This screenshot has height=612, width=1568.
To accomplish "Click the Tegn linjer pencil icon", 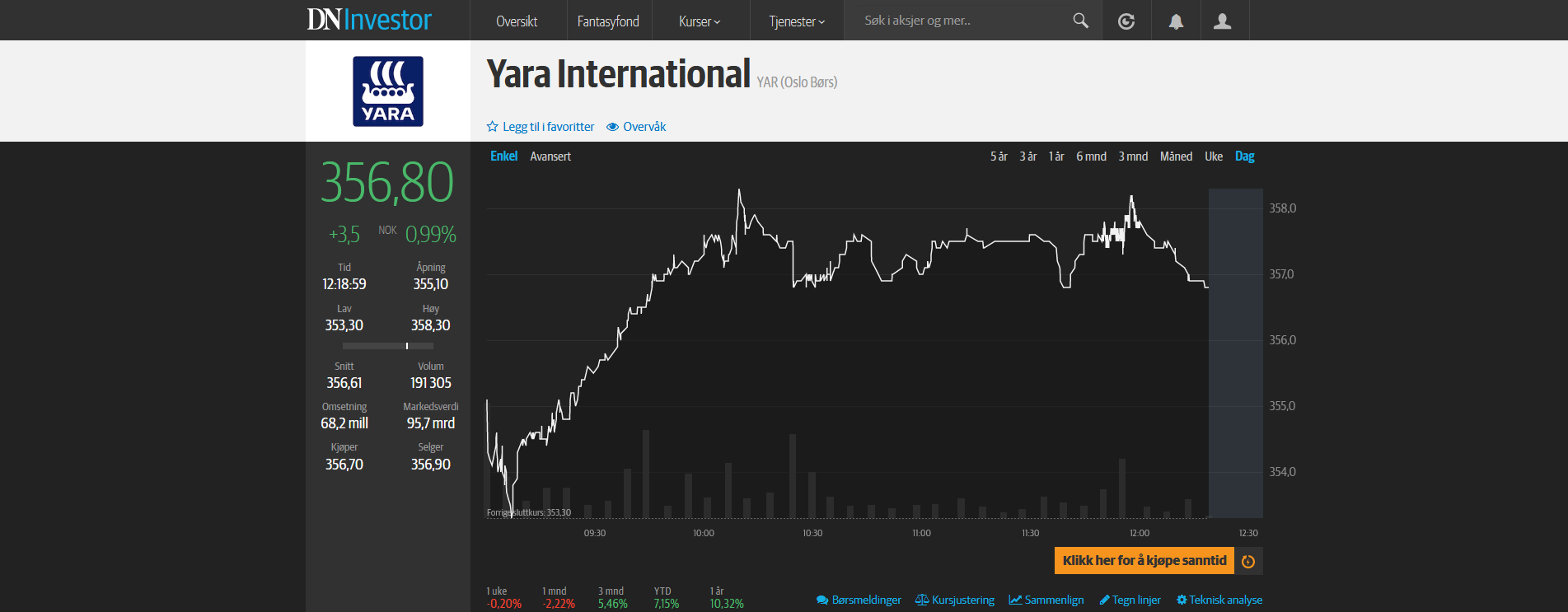I will point(1105,600).
